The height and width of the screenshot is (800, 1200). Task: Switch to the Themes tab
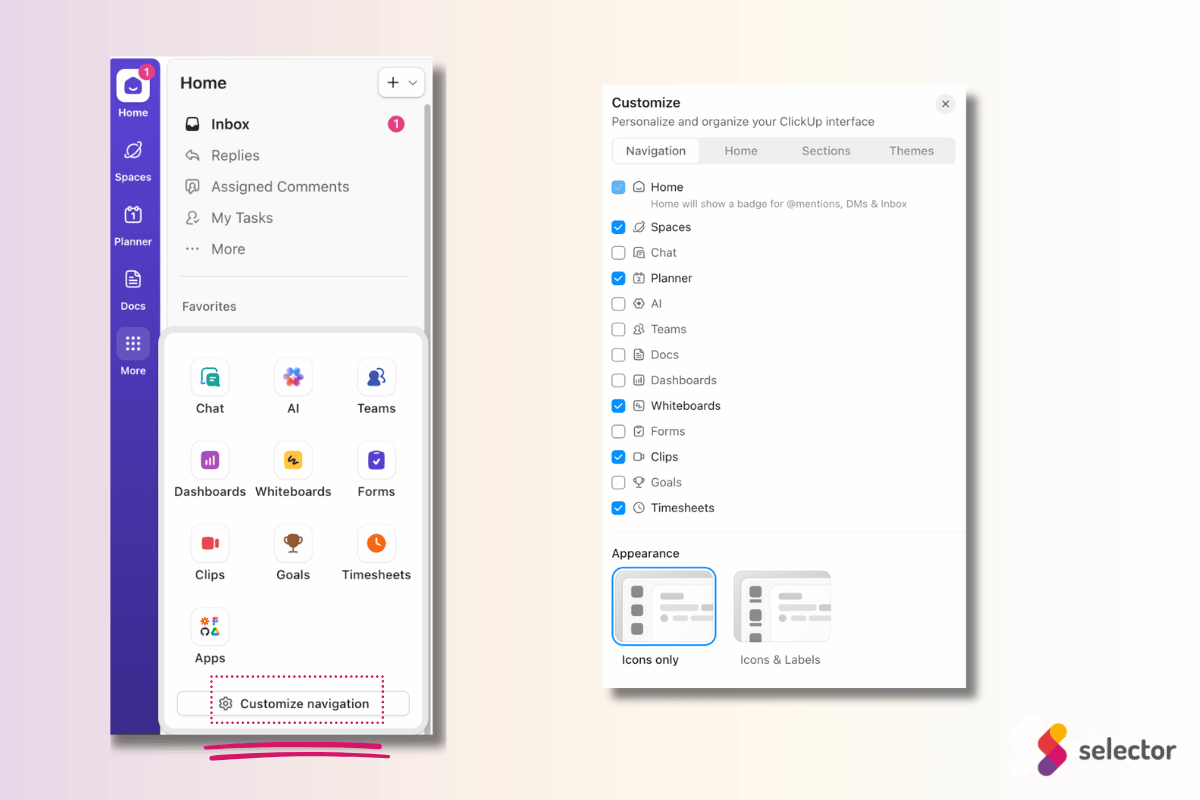coord(911,151)
